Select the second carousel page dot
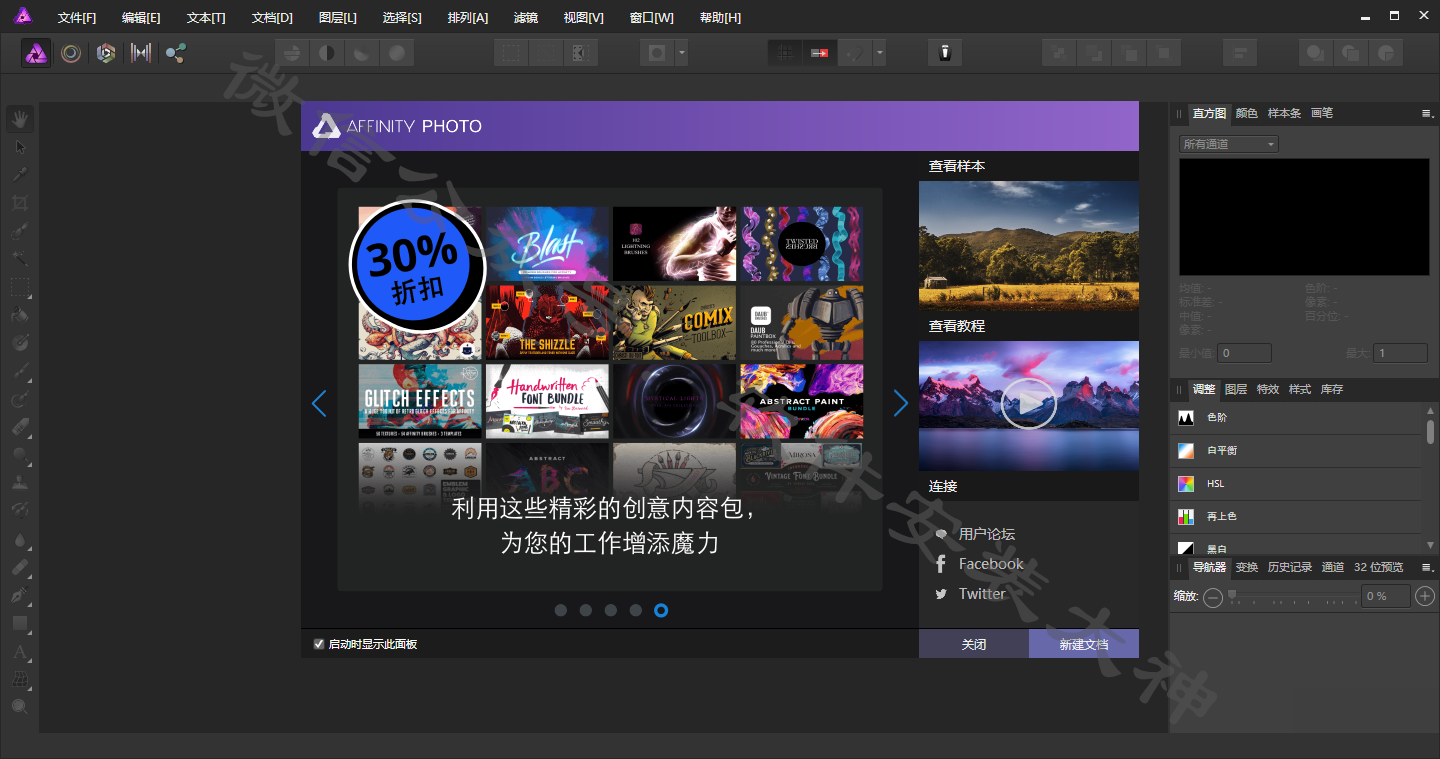The image size is (1440, 759). [586, 610]
